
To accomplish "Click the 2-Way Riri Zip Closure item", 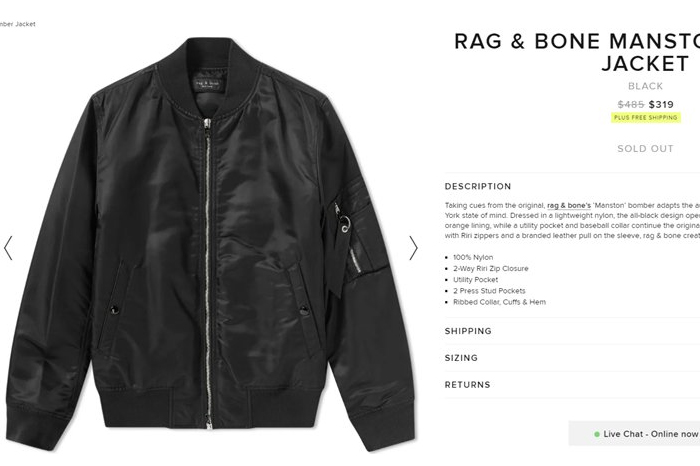I will pos(491,268).
